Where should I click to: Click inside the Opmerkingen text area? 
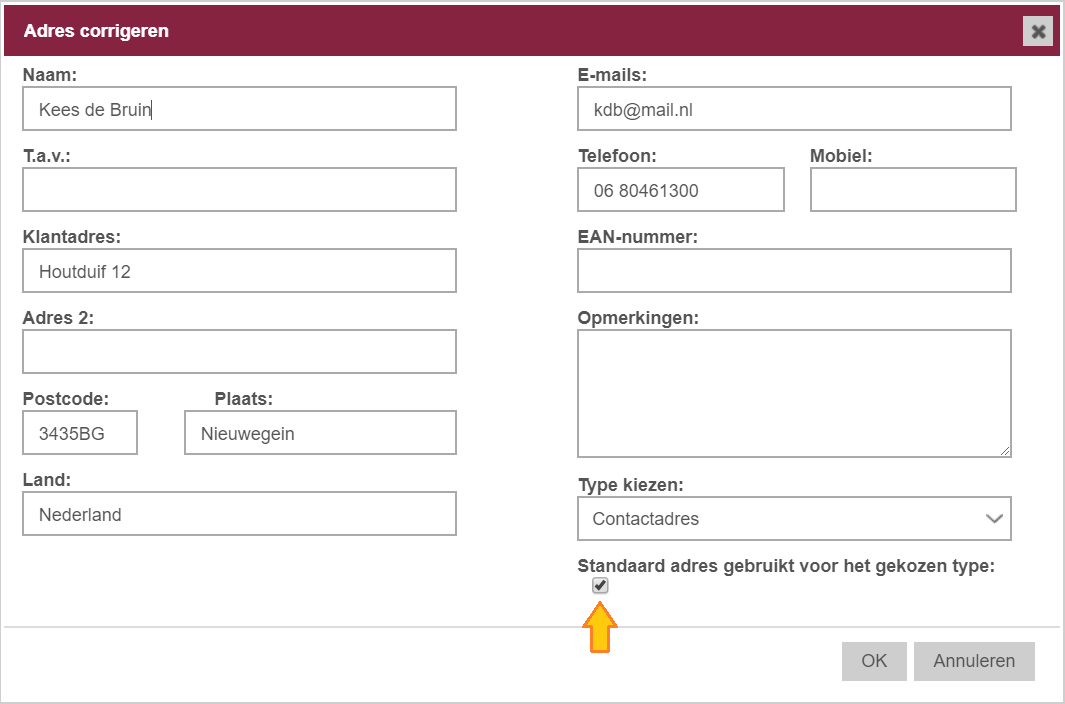coord(794,393)
